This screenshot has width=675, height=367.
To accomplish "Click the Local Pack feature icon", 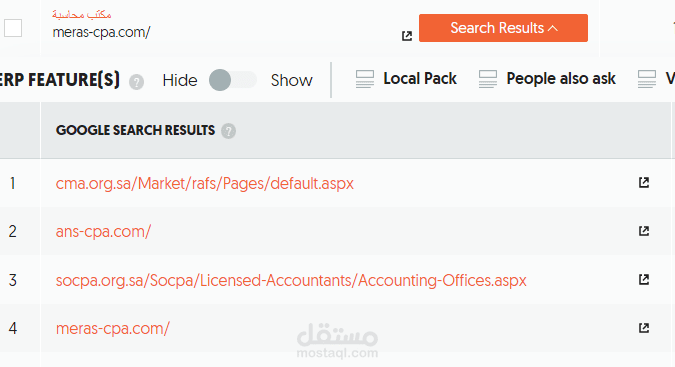I will 365,79.
